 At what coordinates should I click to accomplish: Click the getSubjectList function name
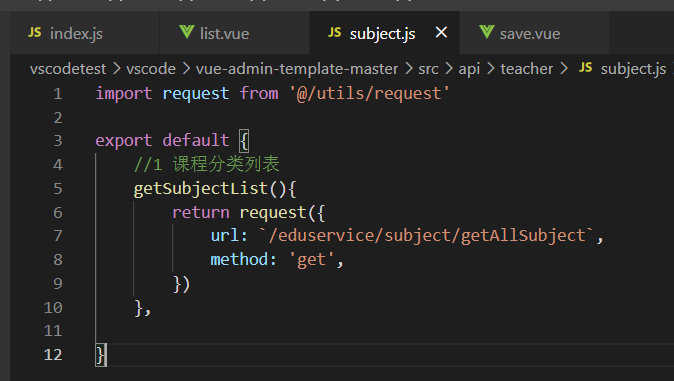[x=200, y=189]
